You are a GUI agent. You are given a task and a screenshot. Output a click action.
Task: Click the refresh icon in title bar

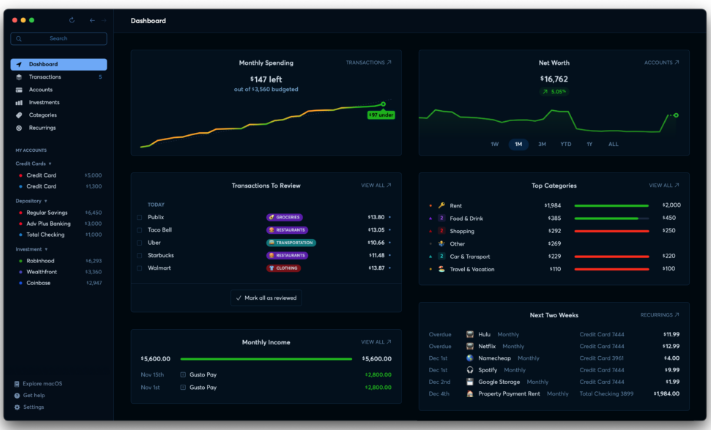72,20
